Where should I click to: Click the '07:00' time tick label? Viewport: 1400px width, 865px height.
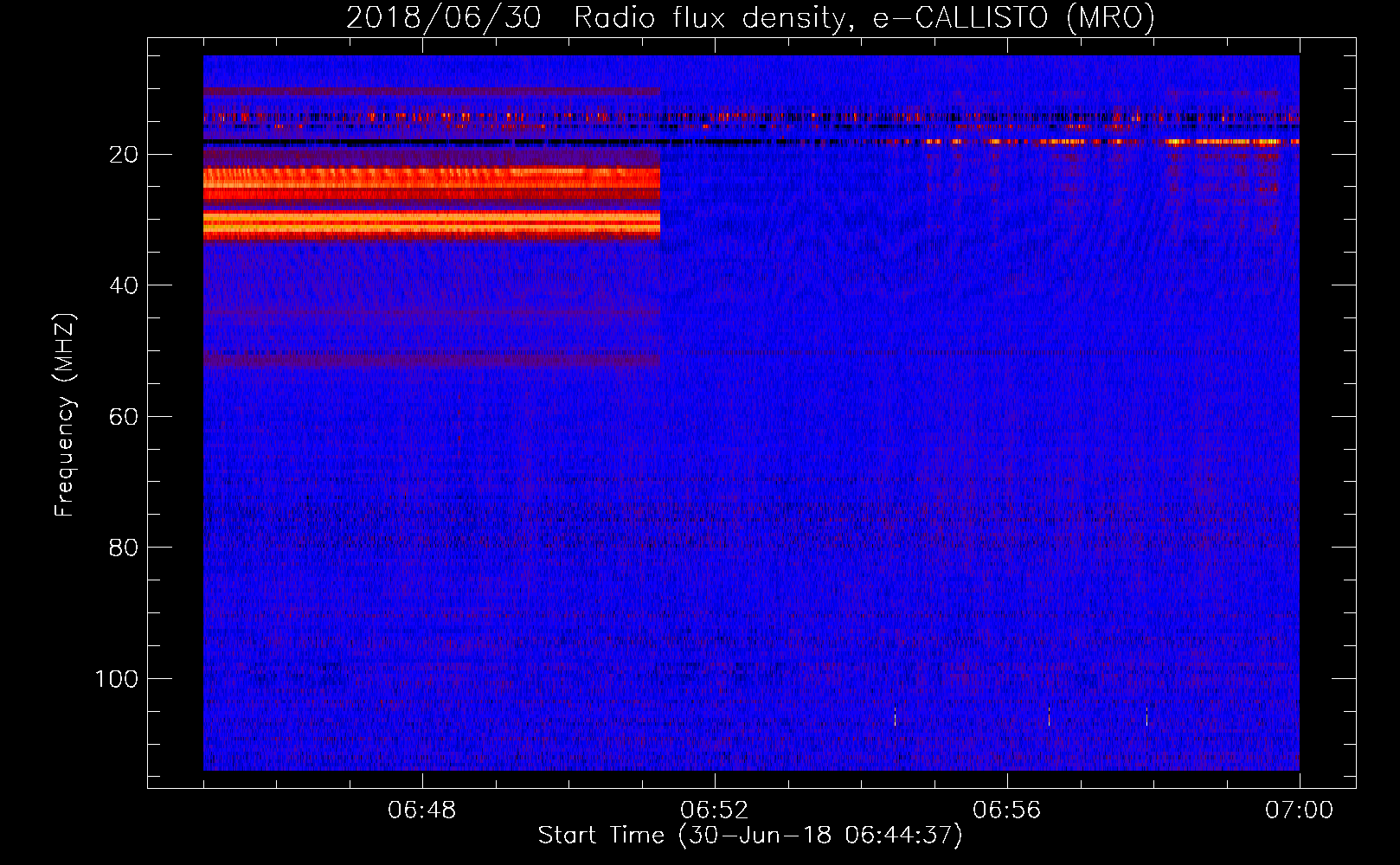(1300, 811)
